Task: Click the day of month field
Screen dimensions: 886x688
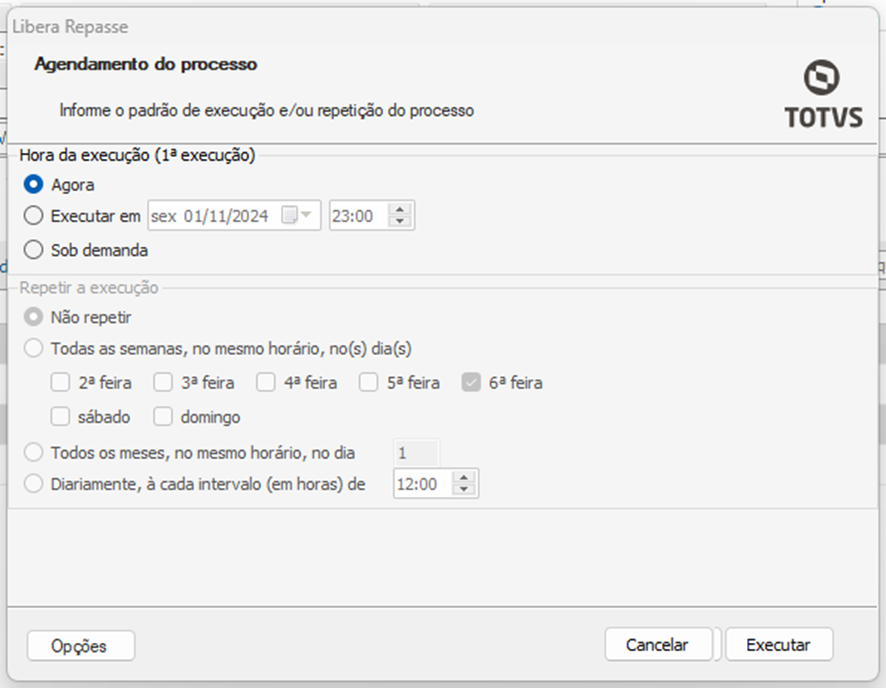Action: coord(415,453)
